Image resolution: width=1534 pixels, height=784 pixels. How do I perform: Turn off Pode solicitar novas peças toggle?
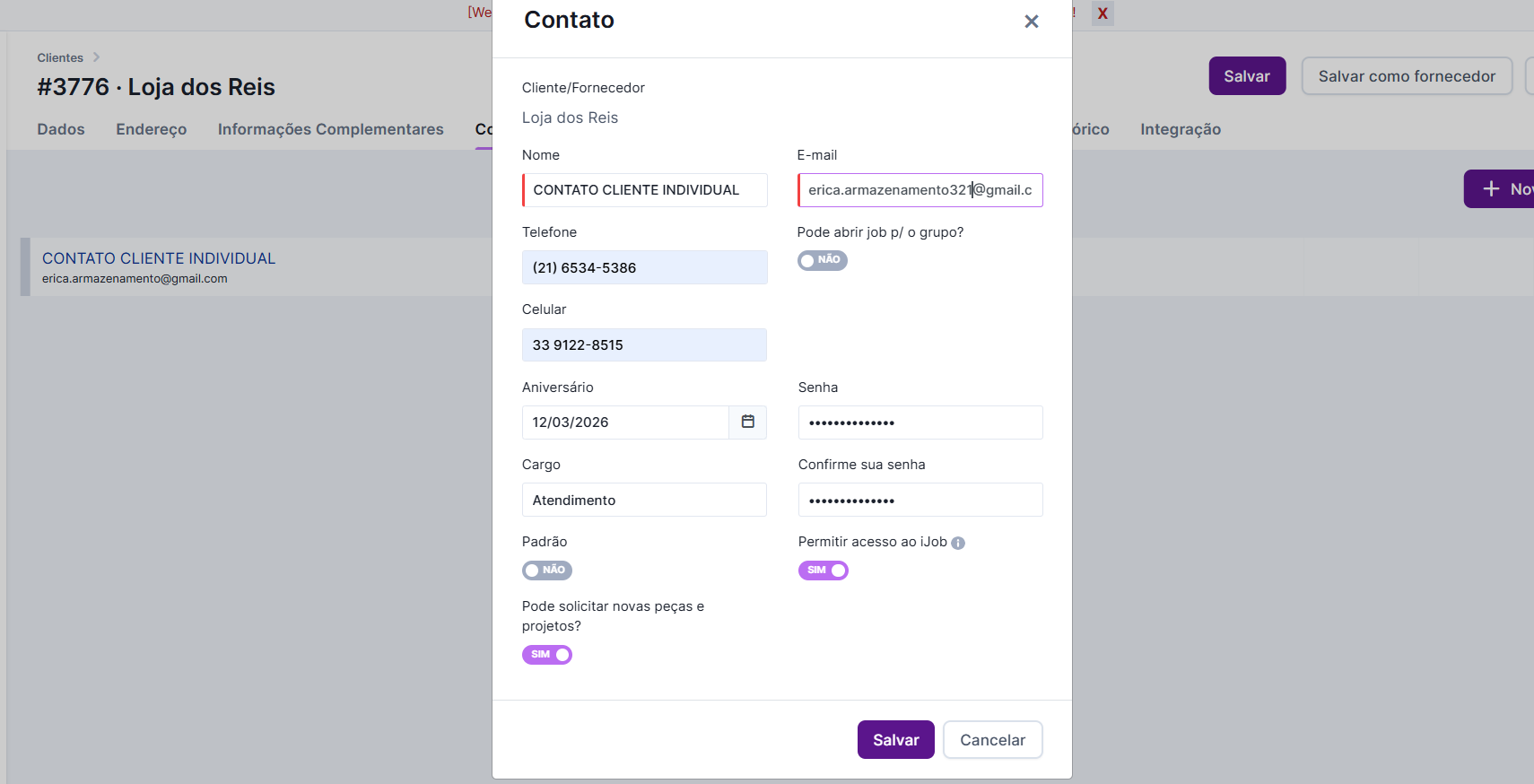(546, 655)
